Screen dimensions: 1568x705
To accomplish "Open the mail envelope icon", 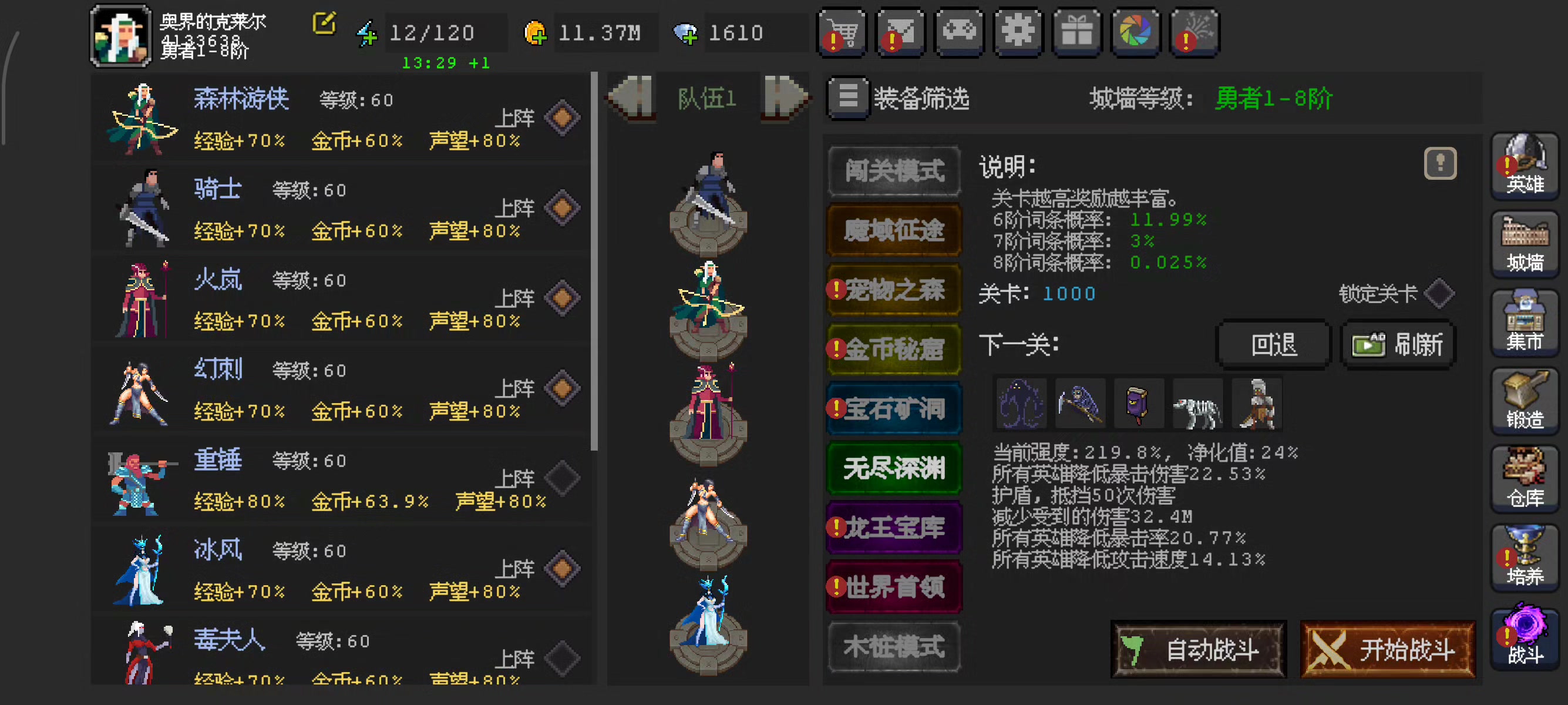I will (900, 32).
